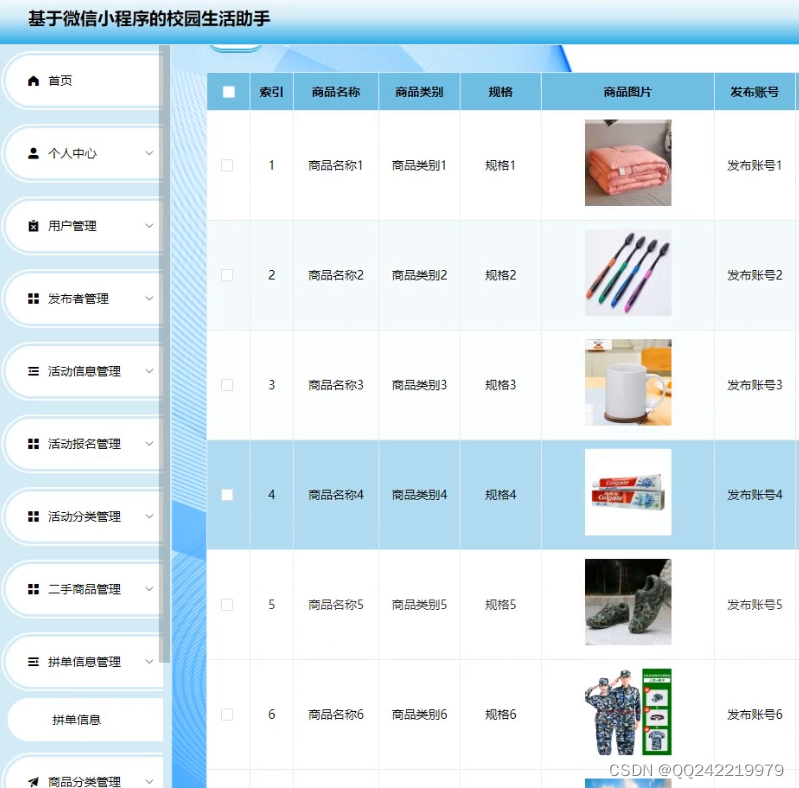Open the camouflage uniform product image

click(x=628, y=712)
